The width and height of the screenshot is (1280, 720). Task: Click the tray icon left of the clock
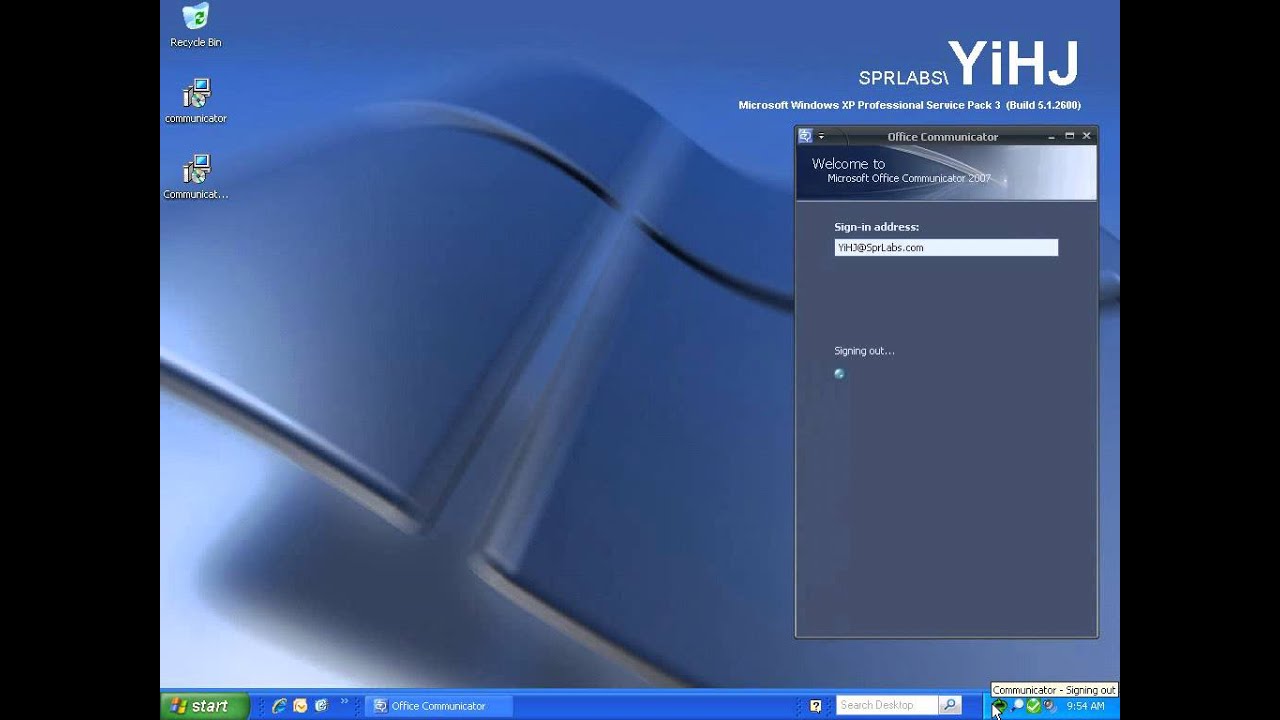click(x=1050, y=706)
